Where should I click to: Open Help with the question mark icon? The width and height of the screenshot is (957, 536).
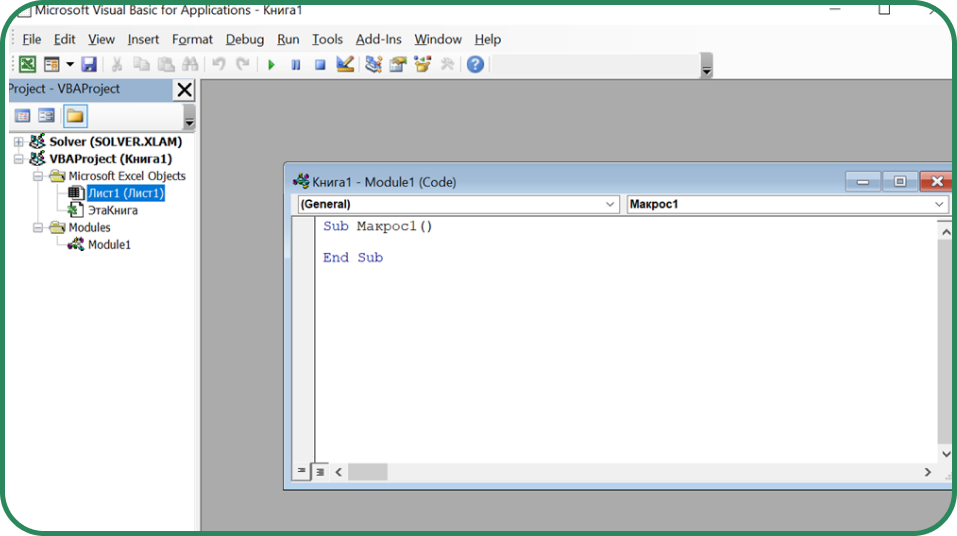pos(475,64)
